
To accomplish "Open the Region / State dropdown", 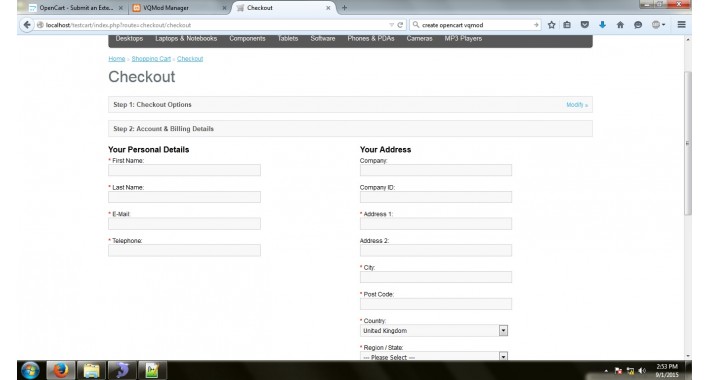I will click(x=434, y=356).
